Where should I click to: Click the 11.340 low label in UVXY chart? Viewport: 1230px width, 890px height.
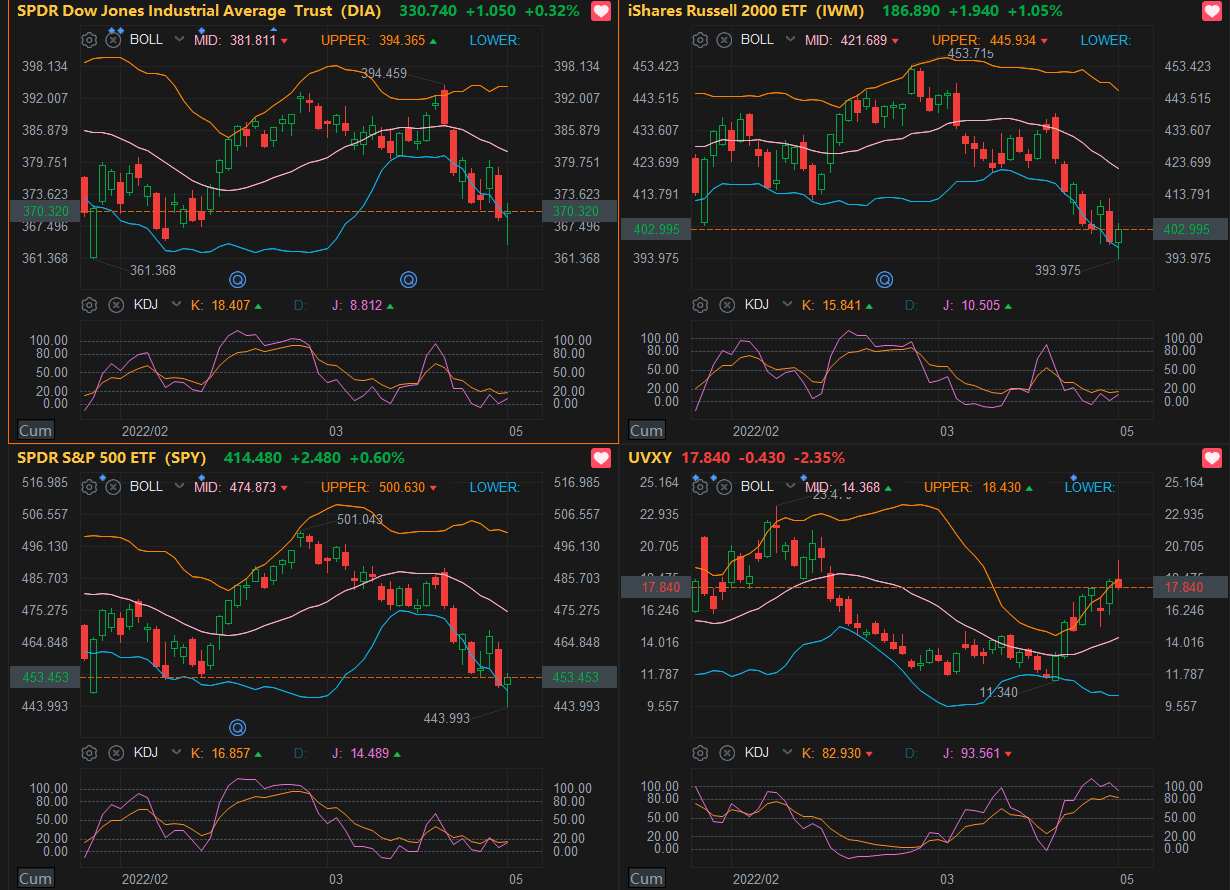(999, 692)
